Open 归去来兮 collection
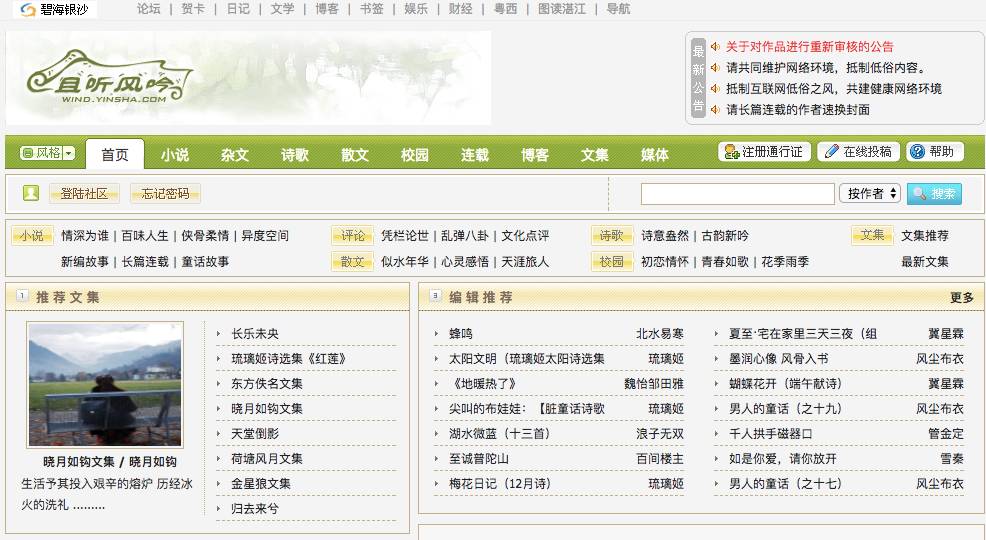 point(255,509)
